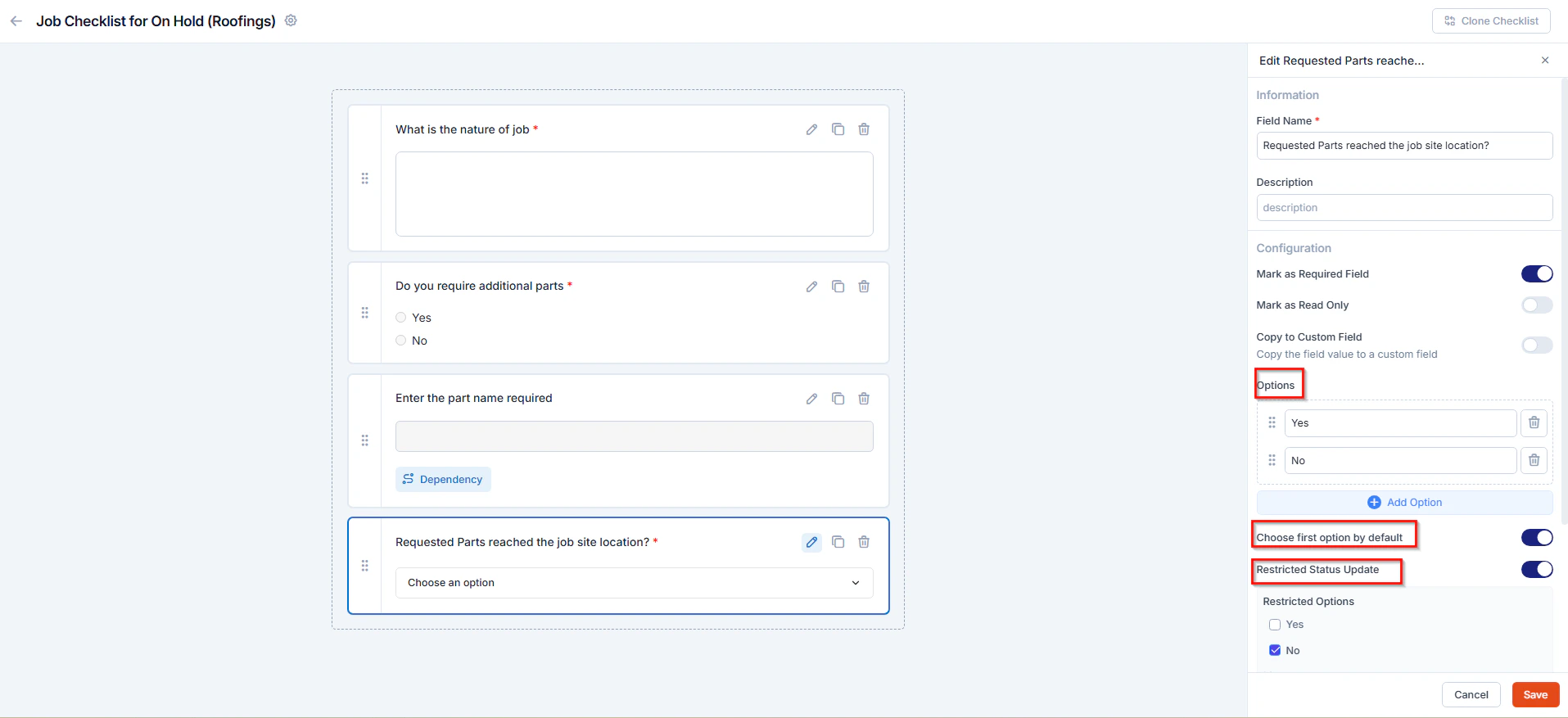The width and height of the screenshot is (1568, 718).
Task: Click the Cancel button
Action: tap(1471, 695)
